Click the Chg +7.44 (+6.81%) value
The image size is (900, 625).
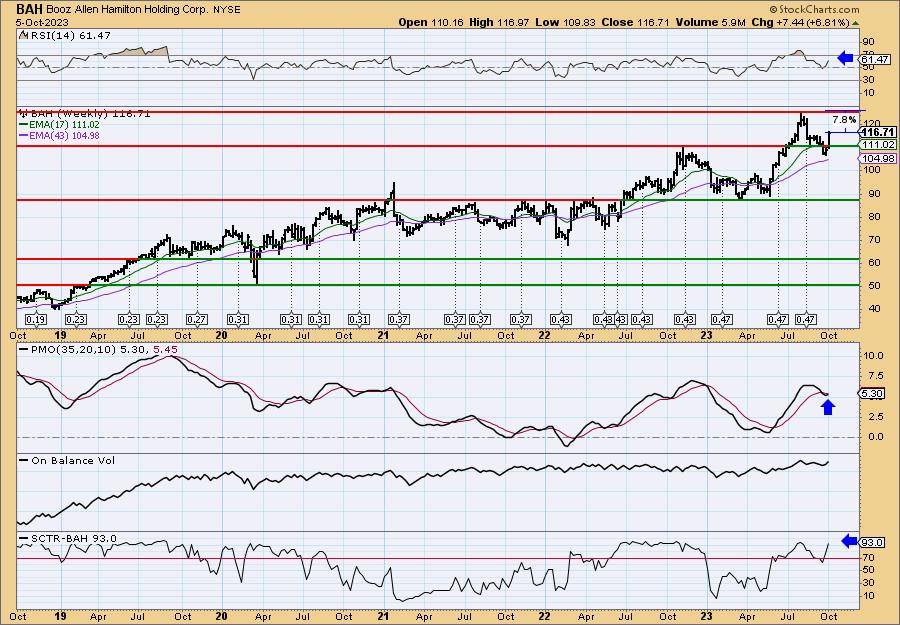pyautogui.click(x=800, y=22)
